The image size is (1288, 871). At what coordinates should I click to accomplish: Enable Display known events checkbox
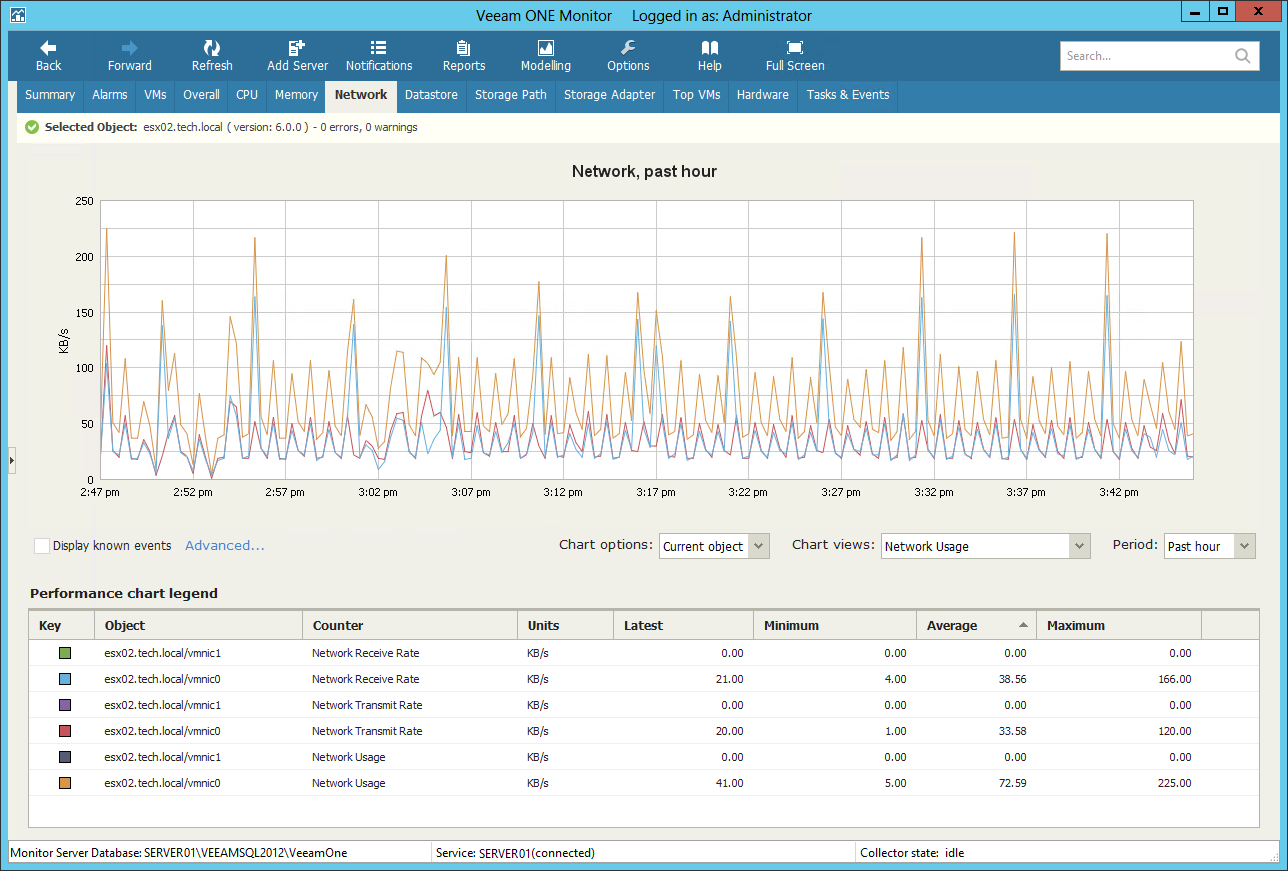[x=42, y=546]
